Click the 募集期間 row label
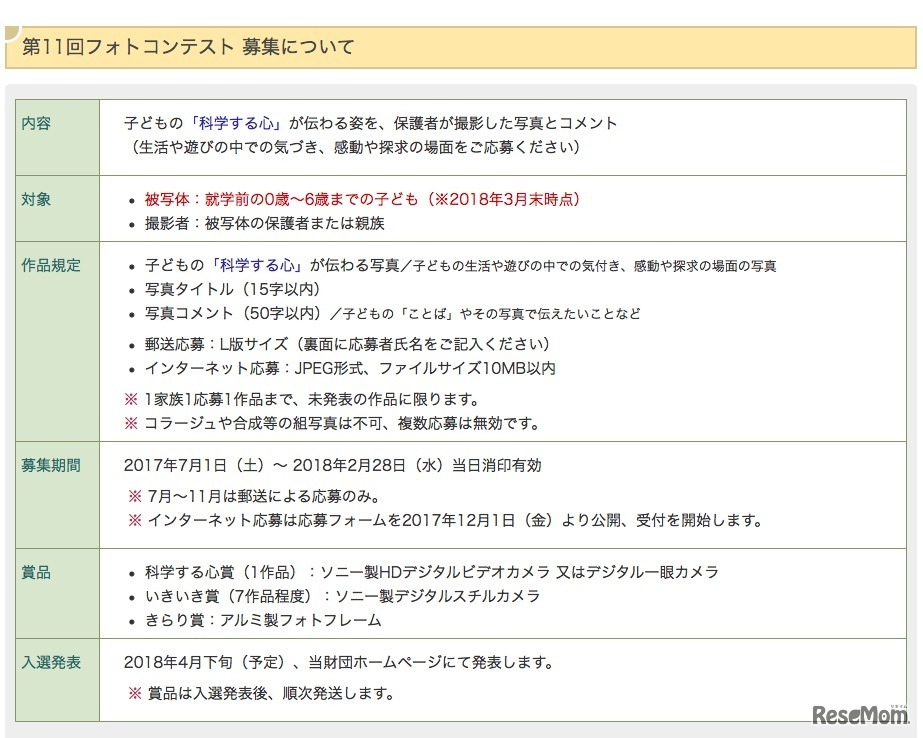The image size is (923, 738). pyautogui.click(x=51, y=466)
